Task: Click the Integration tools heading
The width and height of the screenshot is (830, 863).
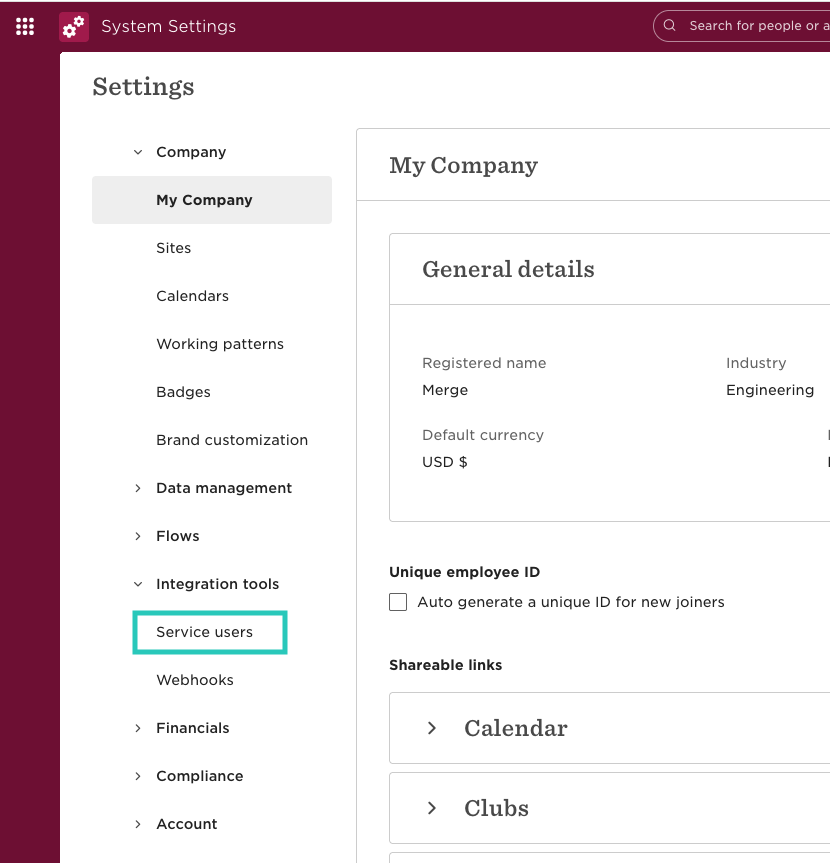Action: click(217, 584)
